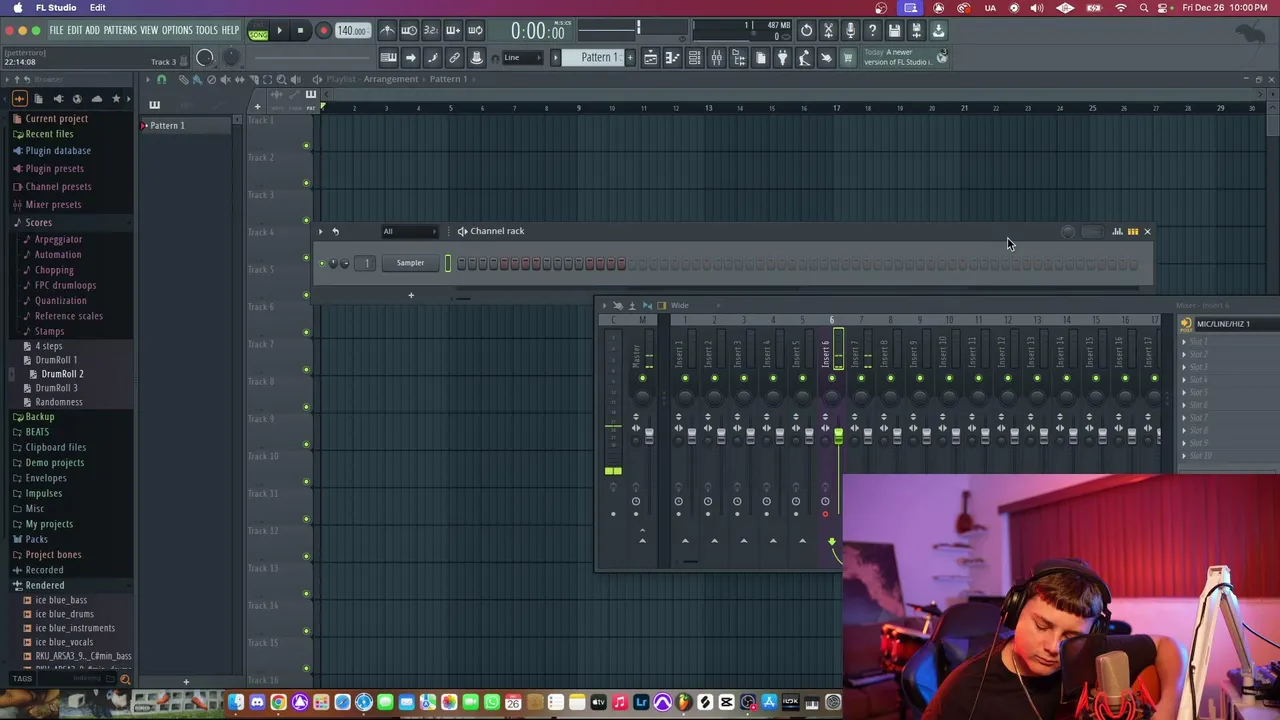Select the playlist Zoom tool
This screenshot has height=720, width=1280.
pos(281,79)
